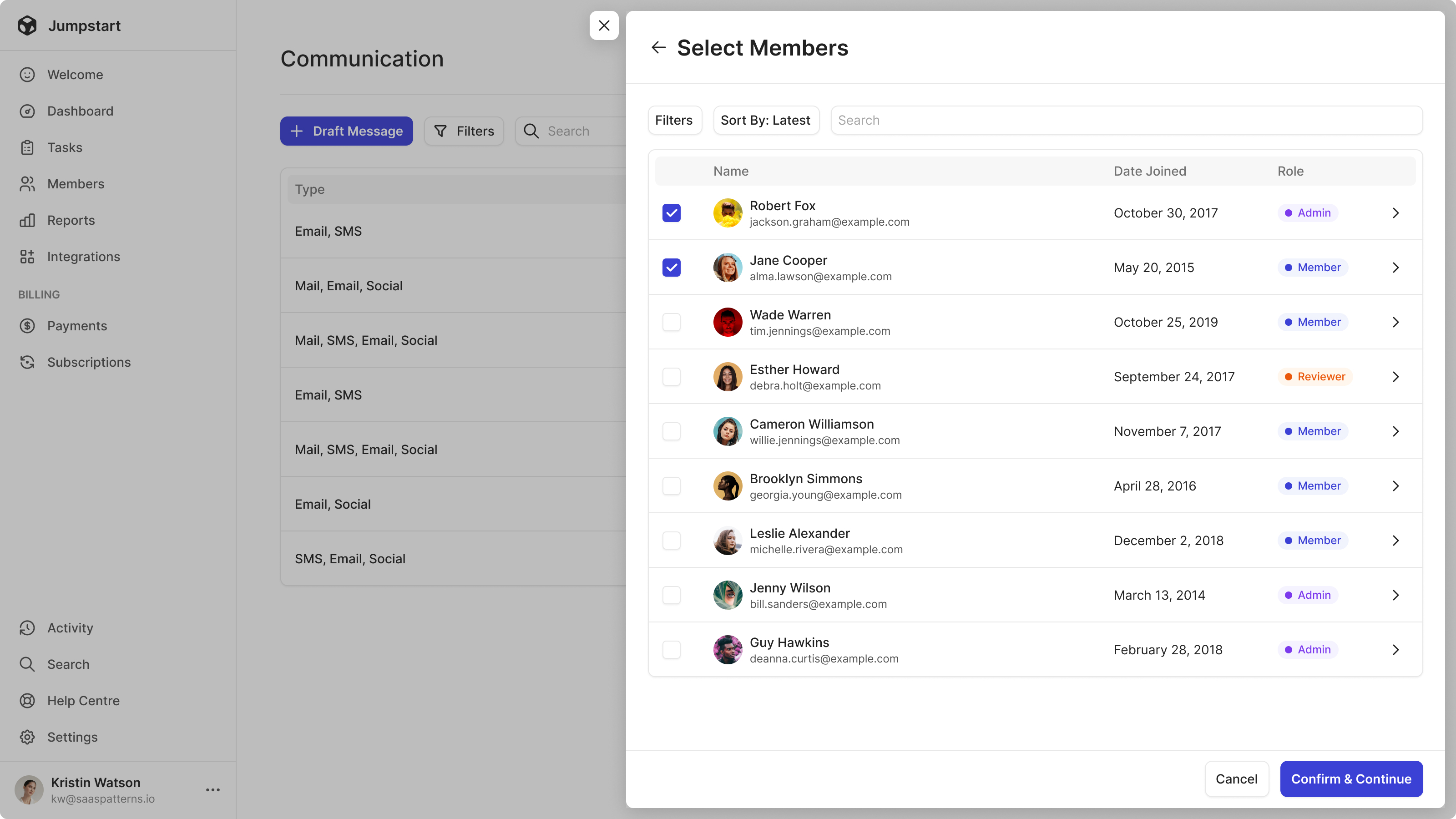
Task: Navigate to the Activity section
Action: [70, 628]
